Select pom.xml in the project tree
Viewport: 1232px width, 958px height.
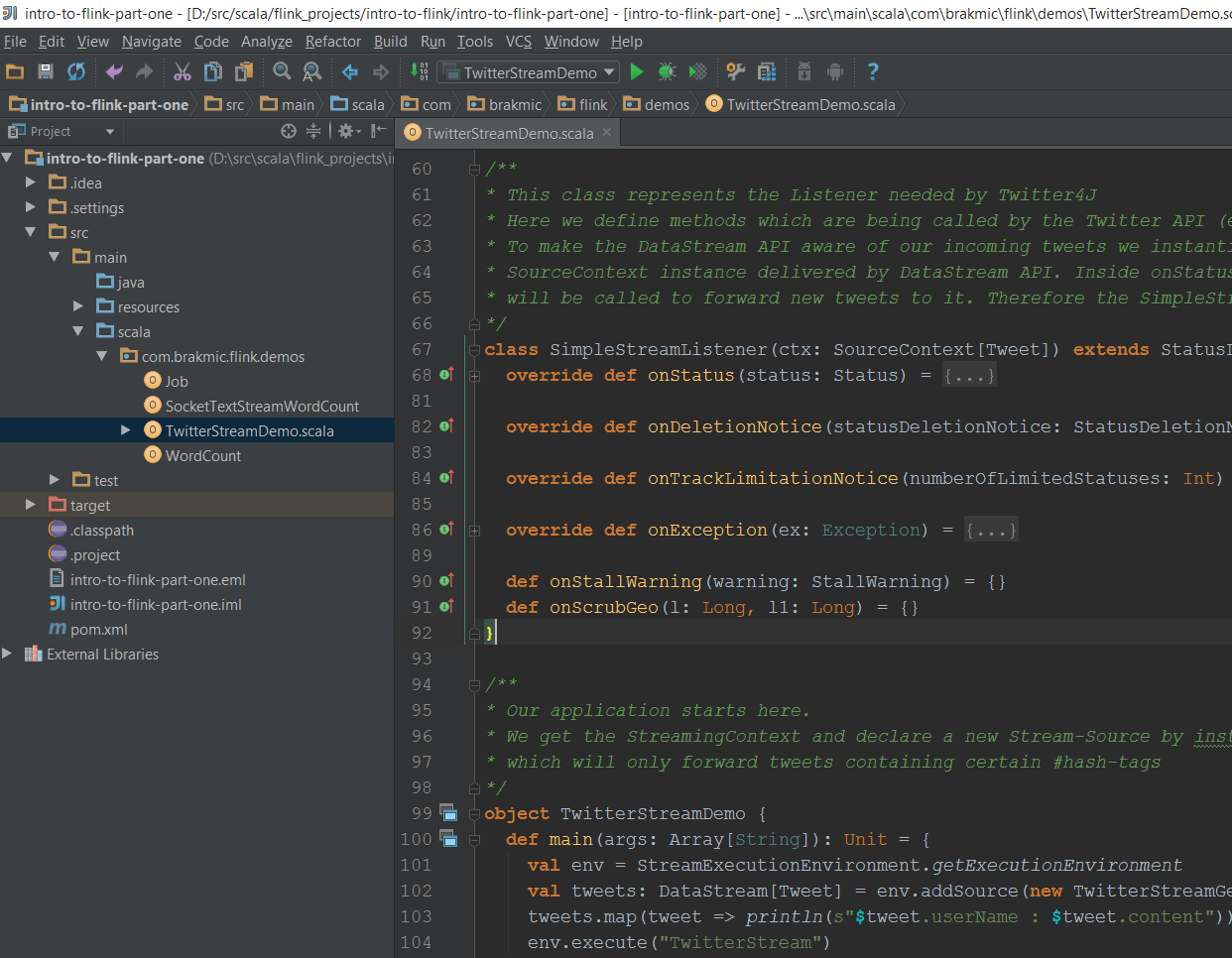click(x=88, y=629)
